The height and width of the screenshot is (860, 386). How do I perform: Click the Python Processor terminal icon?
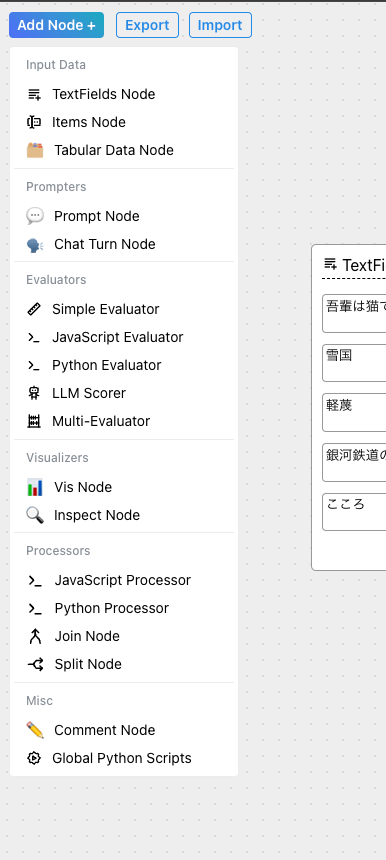[x=35, y=608]
